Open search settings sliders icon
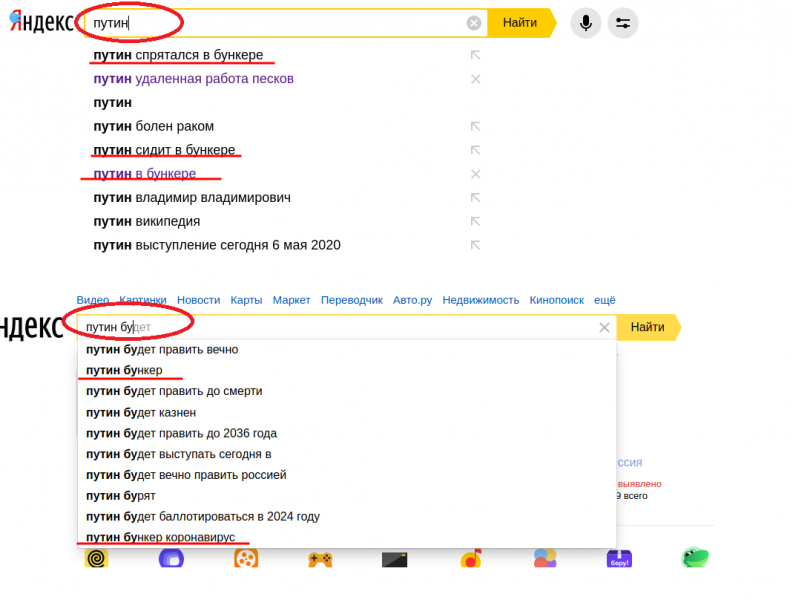The height and width of the screenshot is (600, 793). click(623, 23)
